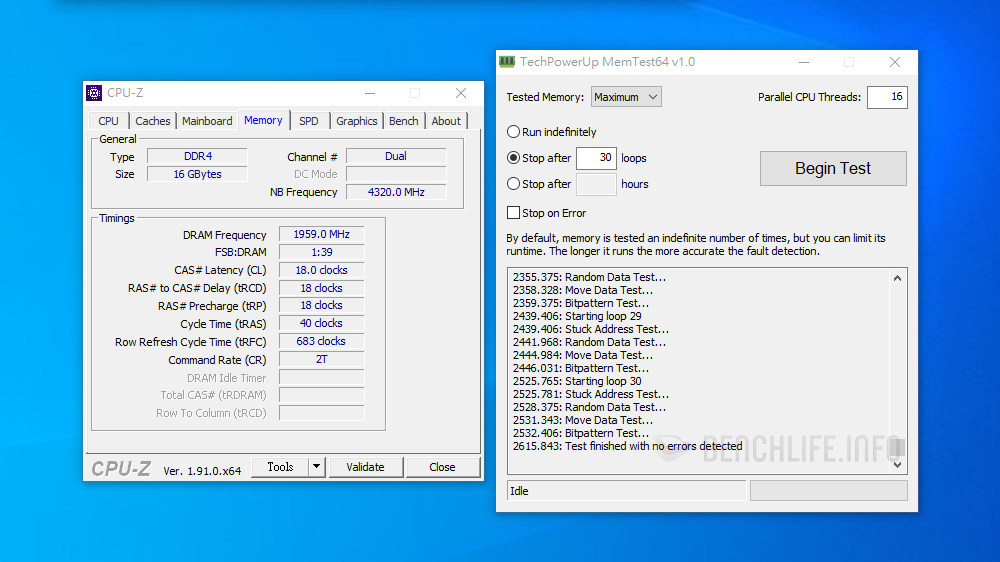
Task: Select Run indefinitely option
Action: (514, 132)
